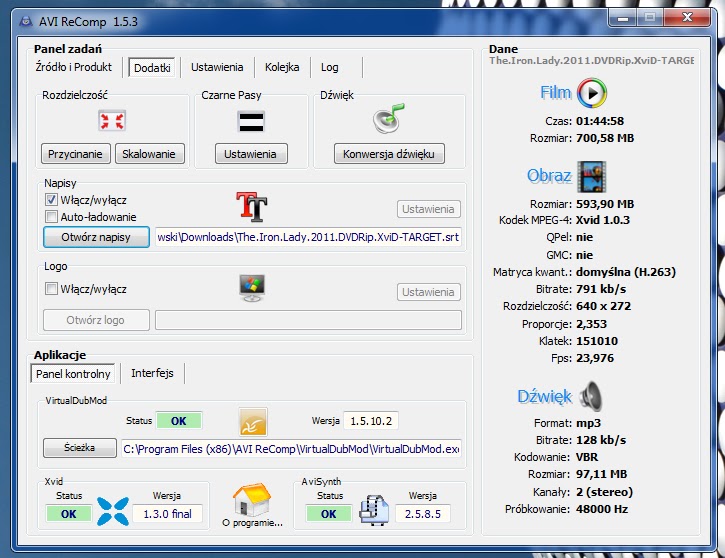Screen dimensions: 725x558
Task: Click the frame count 151010
Action: tap(597, 341)
